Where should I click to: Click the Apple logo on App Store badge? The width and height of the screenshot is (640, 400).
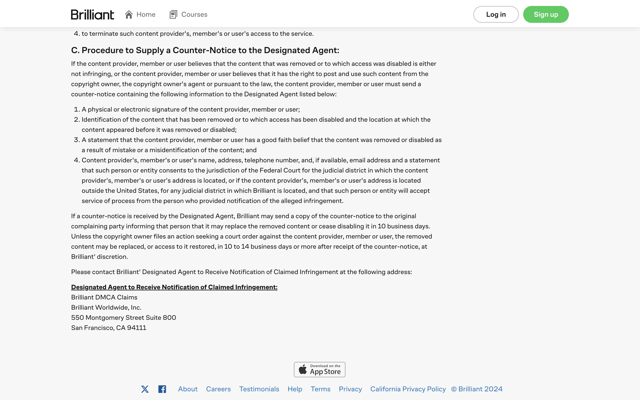[x=302, y=369]
